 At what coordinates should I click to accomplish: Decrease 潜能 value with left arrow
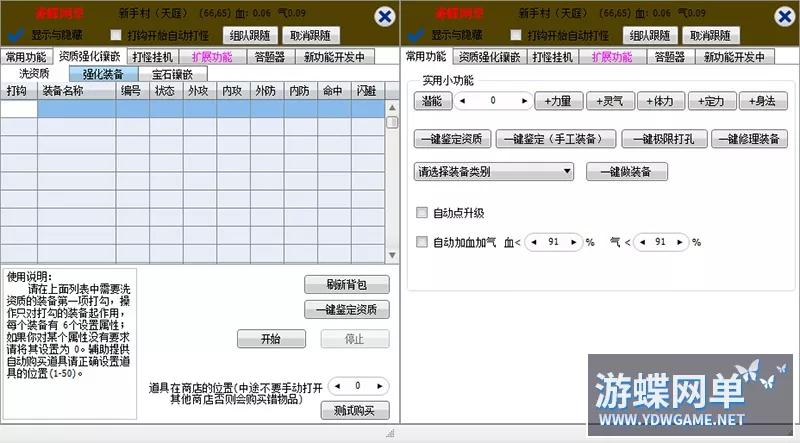(463, 101)
